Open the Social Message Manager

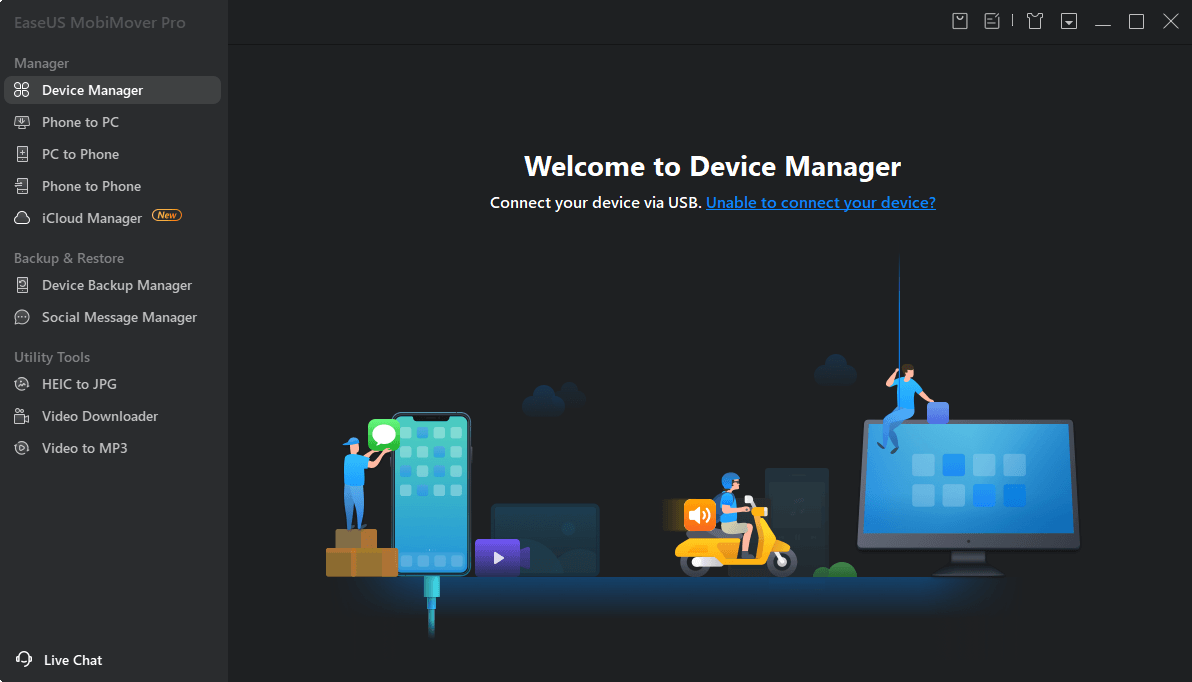click(x=118, y=317)
